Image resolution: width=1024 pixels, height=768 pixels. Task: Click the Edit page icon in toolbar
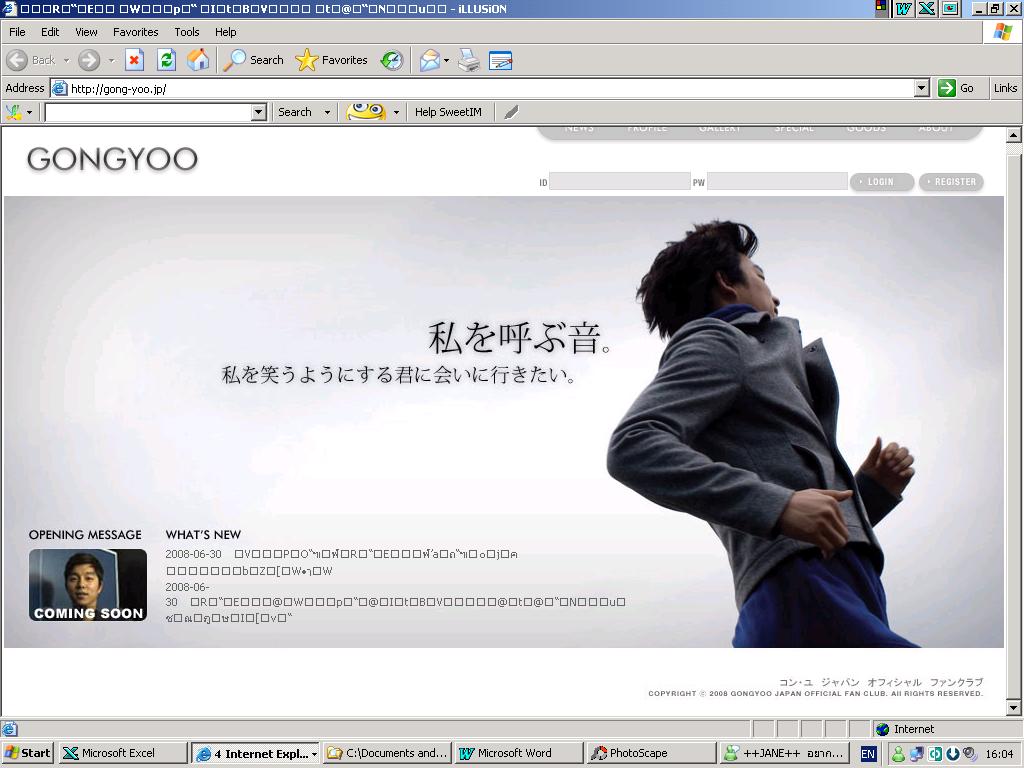tap(500, 60)
